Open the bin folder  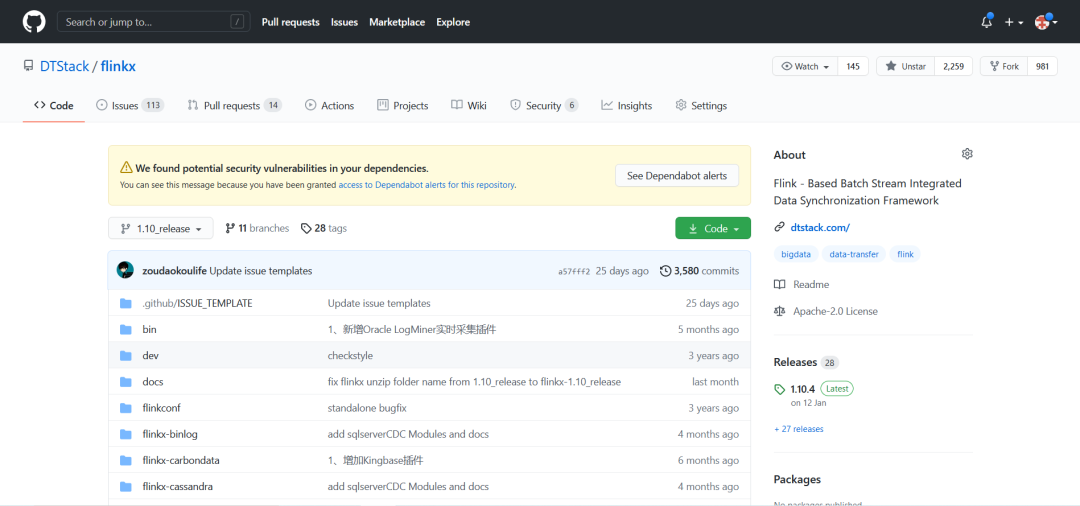tap(149, 329)
